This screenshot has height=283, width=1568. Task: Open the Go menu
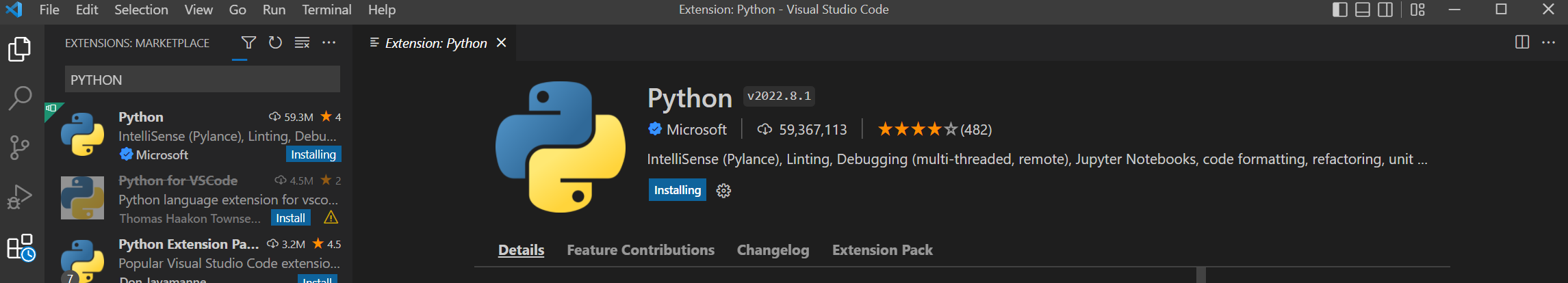coord(237,10)
